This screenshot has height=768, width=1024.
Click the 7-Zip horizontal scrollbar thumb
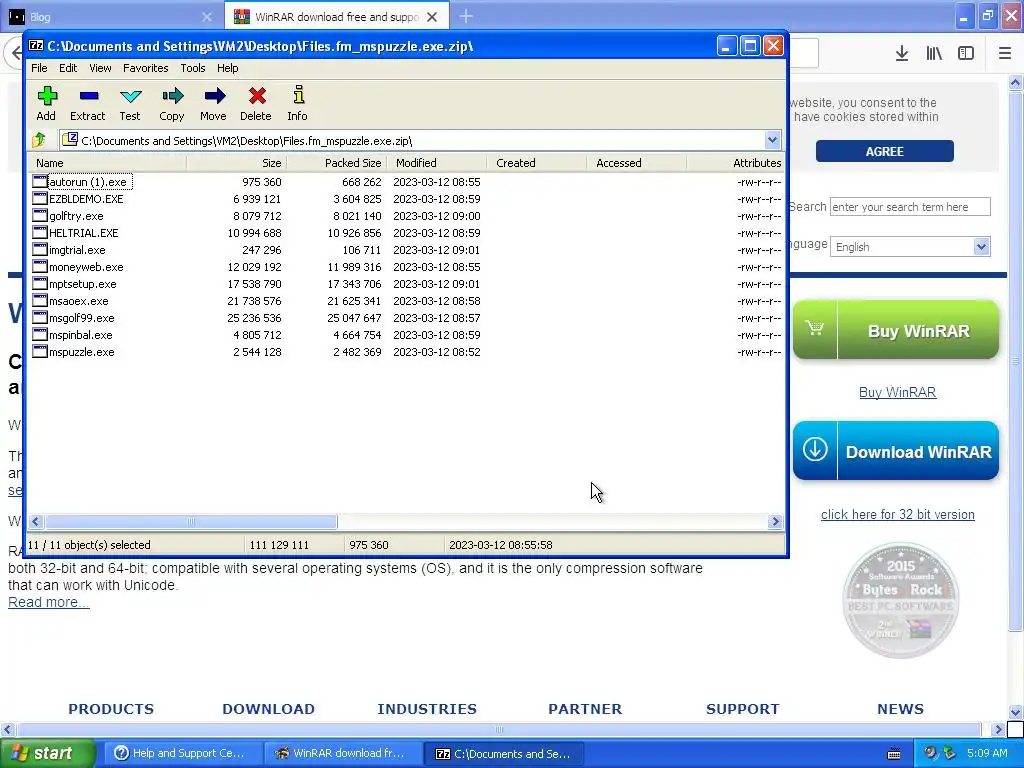(x=191, y=521)
